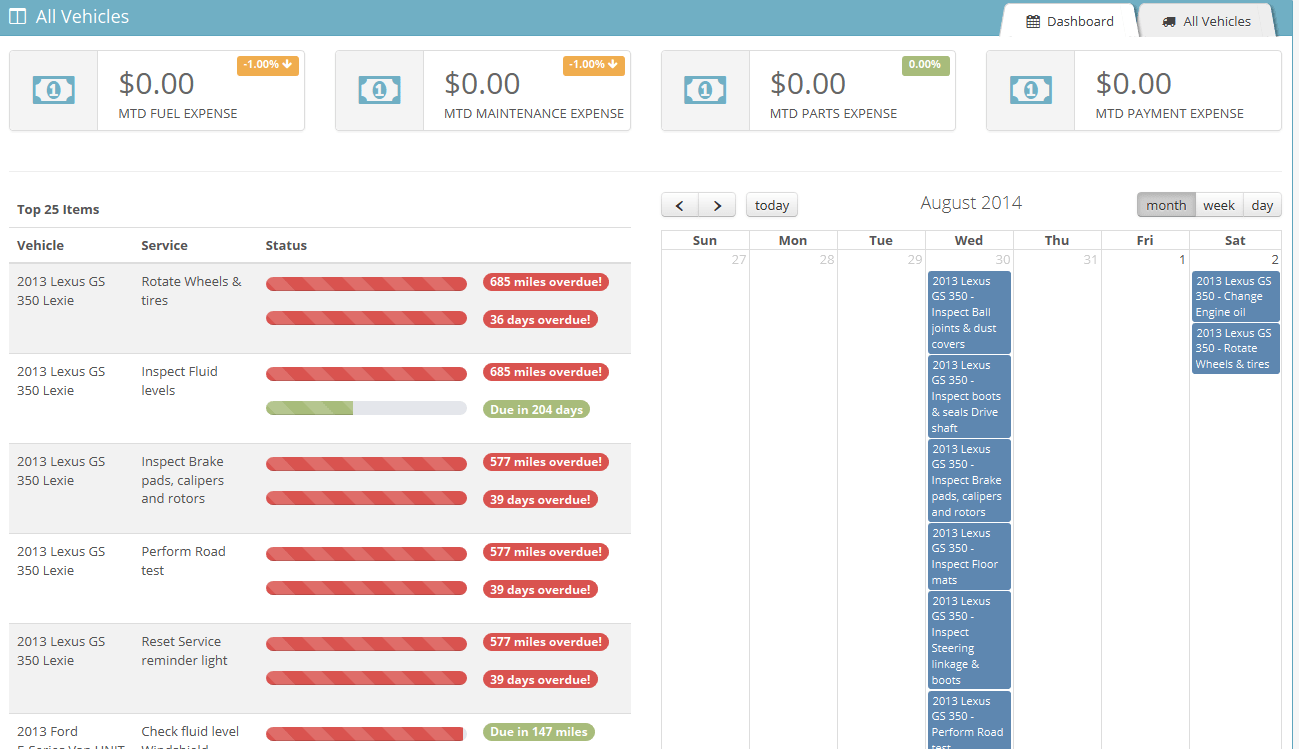Switch to the All Vehicles tab

tap(1205, 20)
